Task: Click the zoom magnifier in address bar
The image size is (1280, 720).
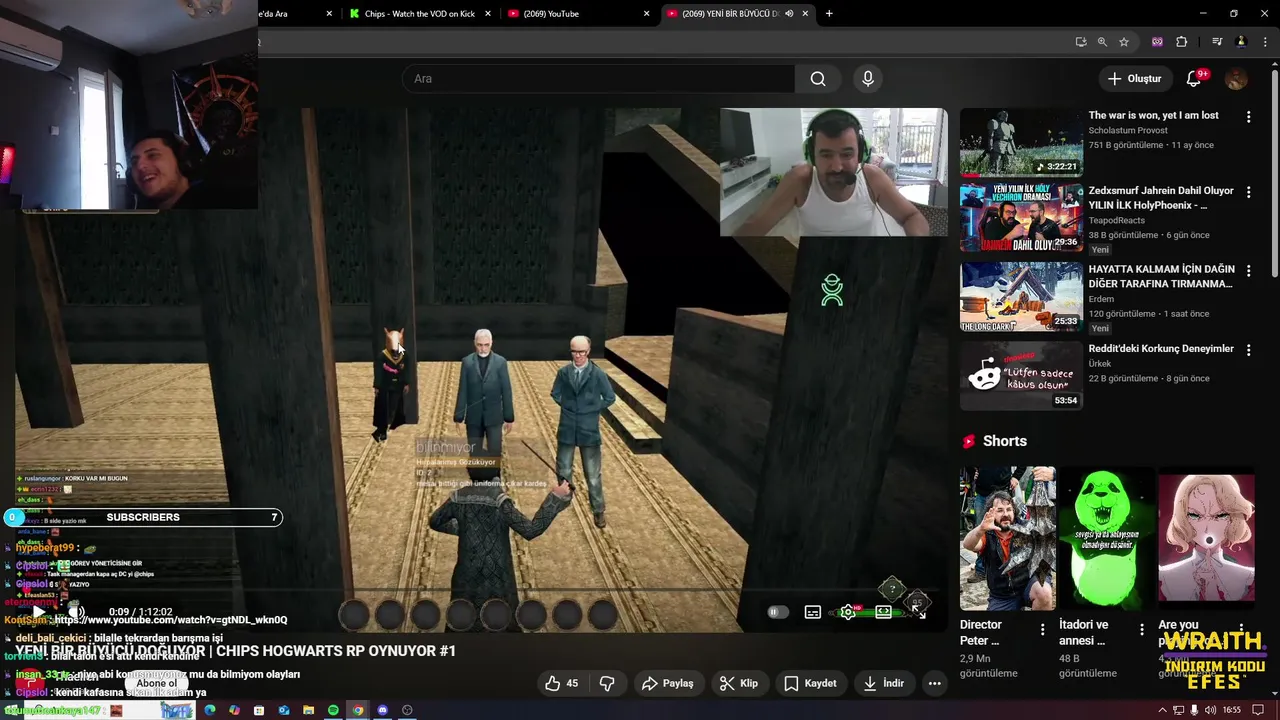Action: tap(1102, 42)
